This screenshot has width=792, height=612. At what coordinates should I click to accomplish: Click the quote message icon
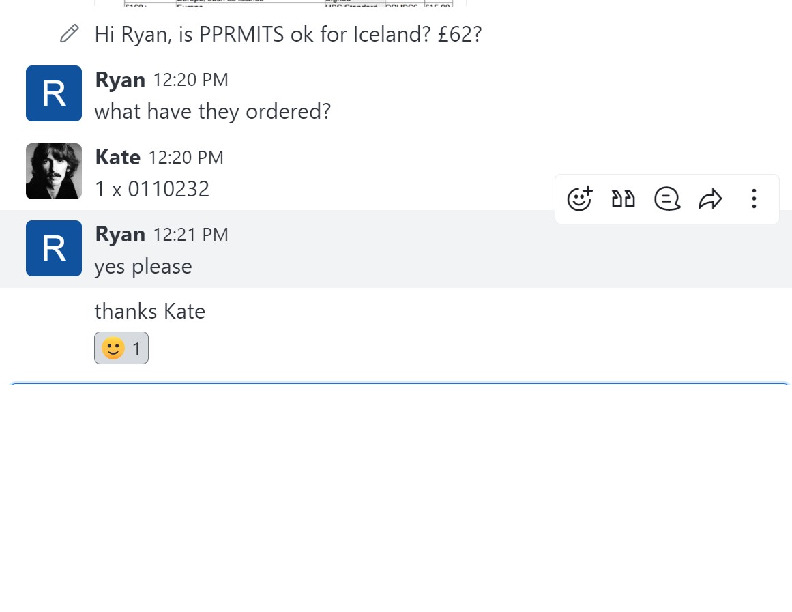[x=624, y=199]
